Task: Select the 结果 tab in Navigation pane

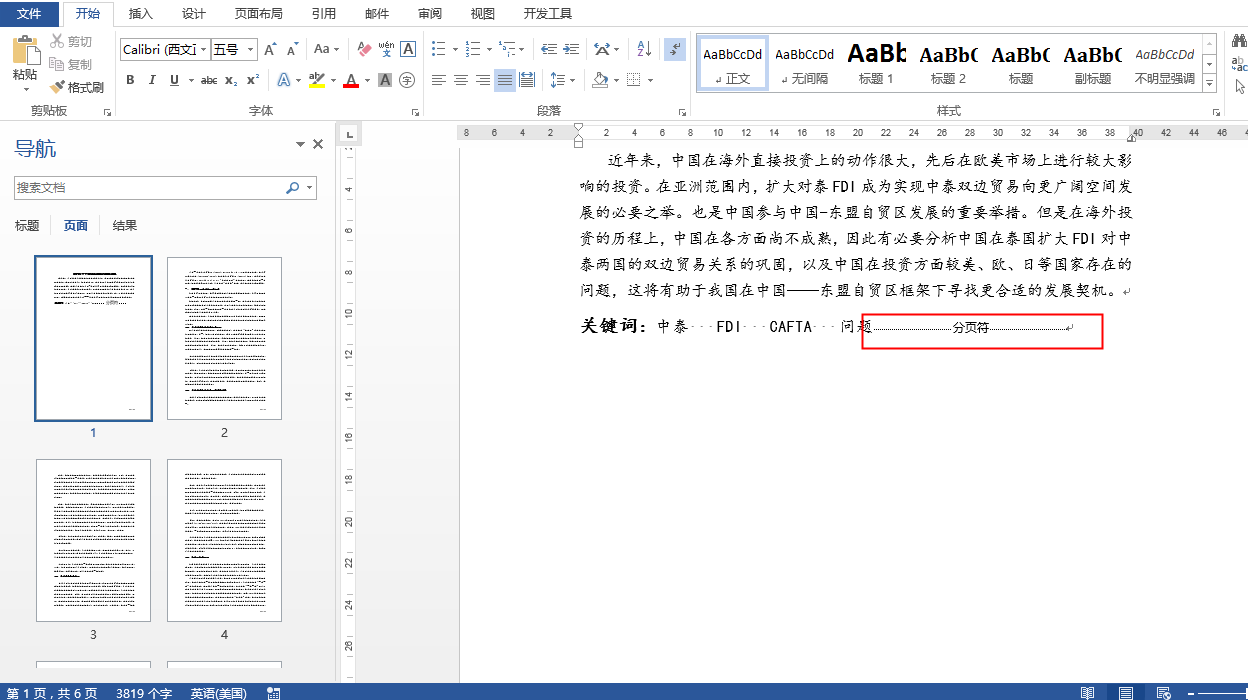Action: (x=124, y=225)
